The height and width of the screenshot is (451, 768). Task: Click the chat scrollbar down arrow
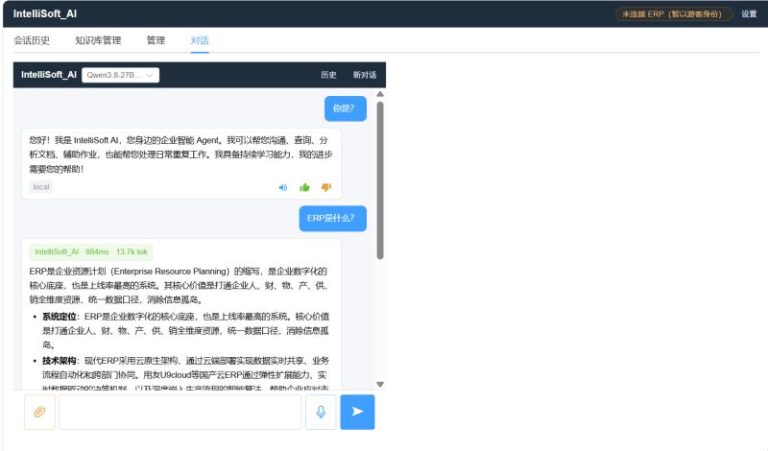pos(380,384)
